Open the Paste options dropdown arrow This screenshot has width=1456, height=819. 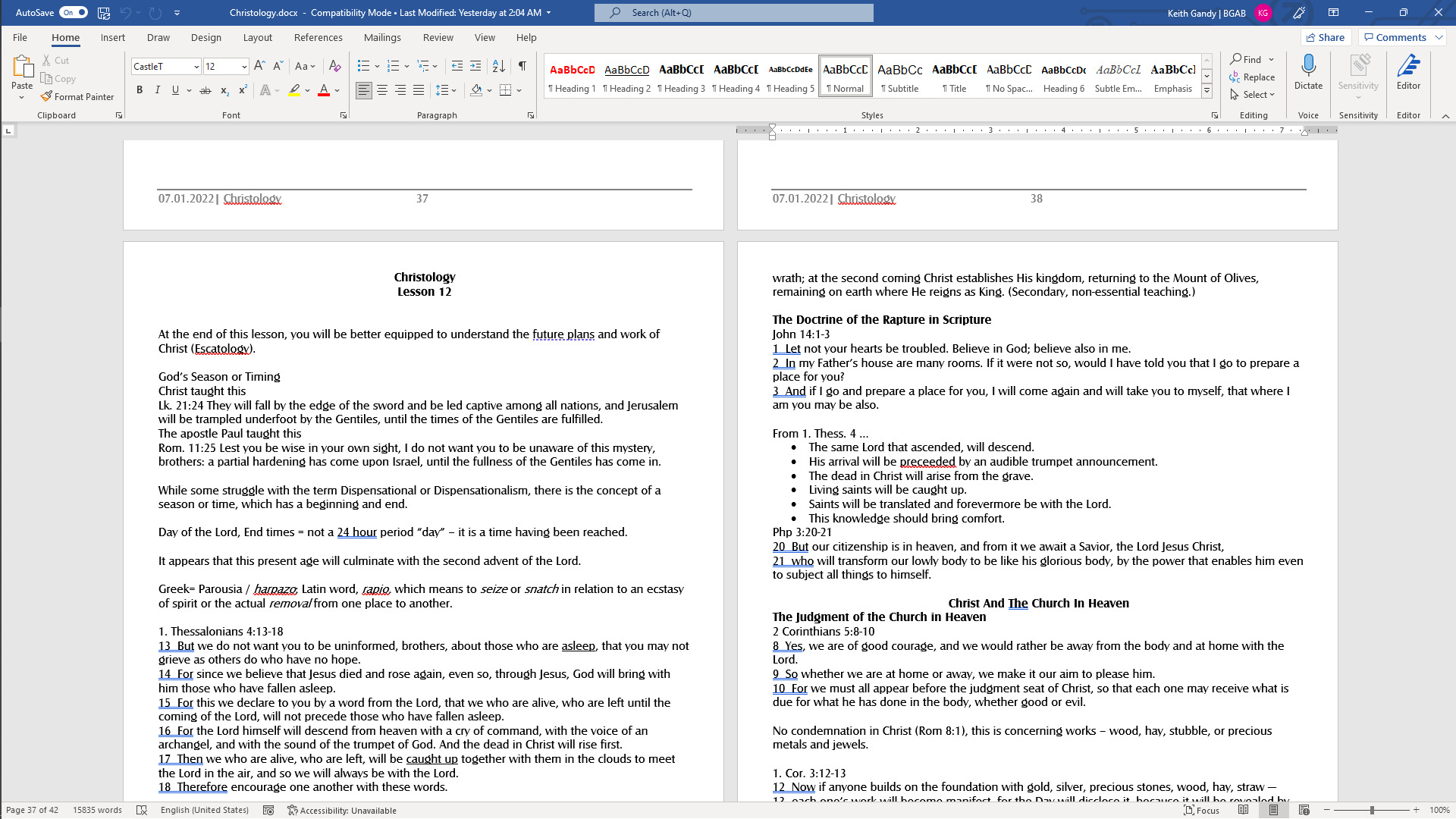[22, 97]
